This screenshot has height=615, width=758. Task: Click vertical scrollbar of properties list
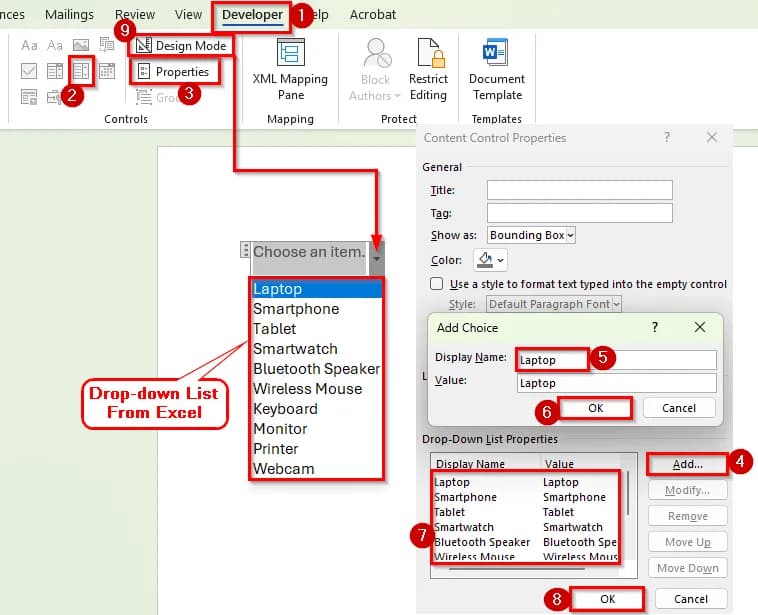click(x=628, y=493)
